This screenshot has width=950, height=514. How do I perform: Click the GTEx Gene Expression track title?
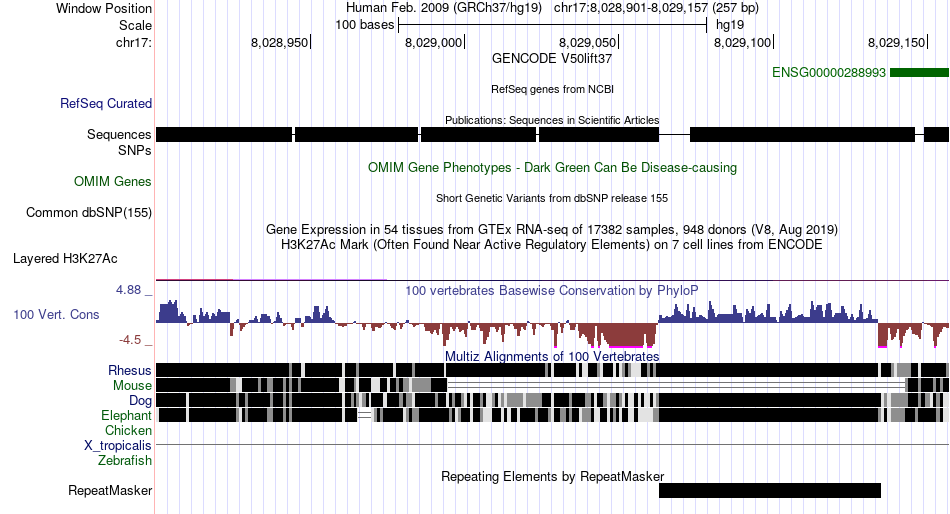click(552, 230)
